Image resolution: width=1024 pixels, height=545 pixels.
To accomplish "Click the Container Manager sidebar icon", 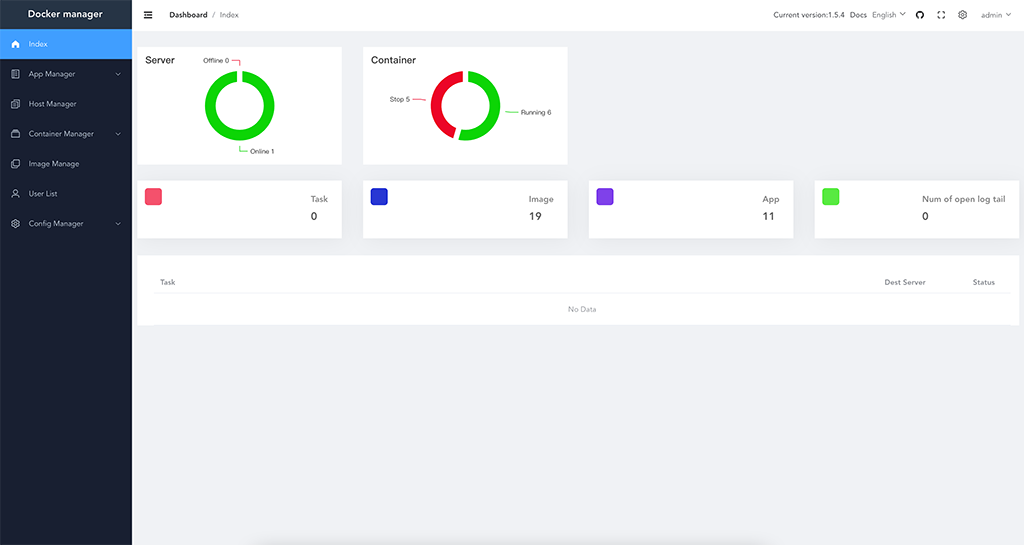I will pyautogui.click(x=16, y=134).
